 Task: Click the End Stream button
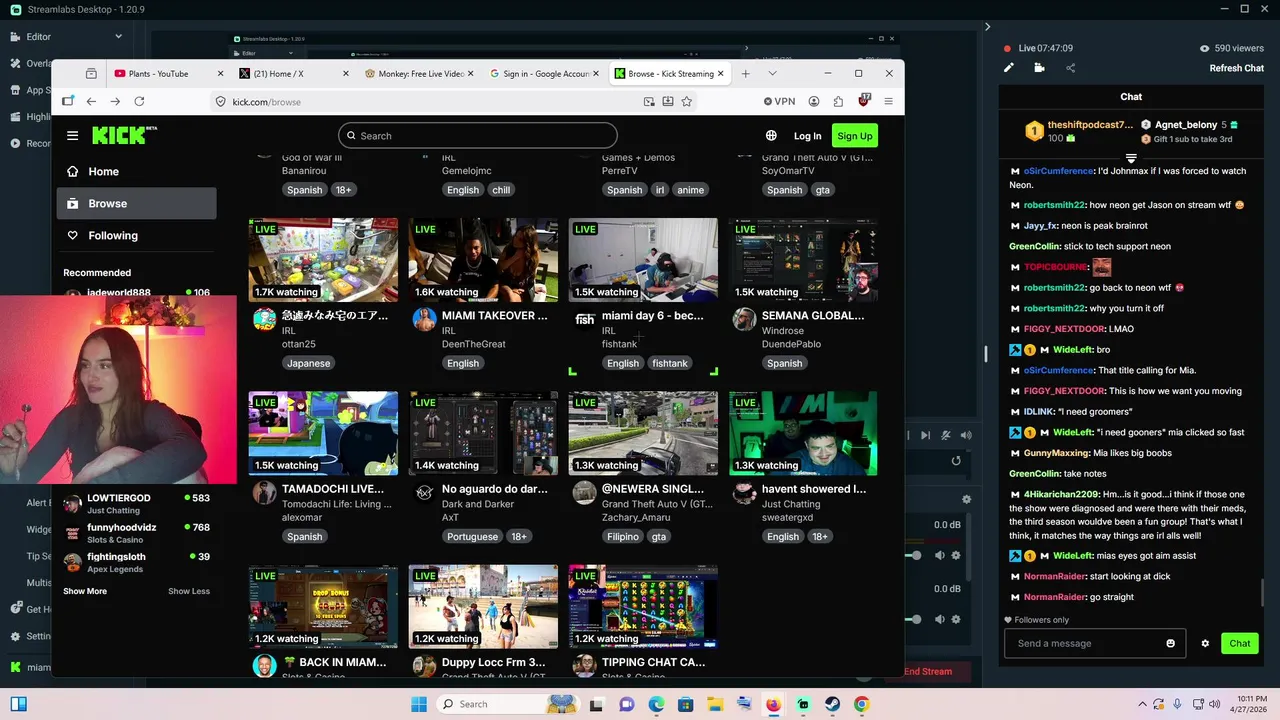point(928,671)
